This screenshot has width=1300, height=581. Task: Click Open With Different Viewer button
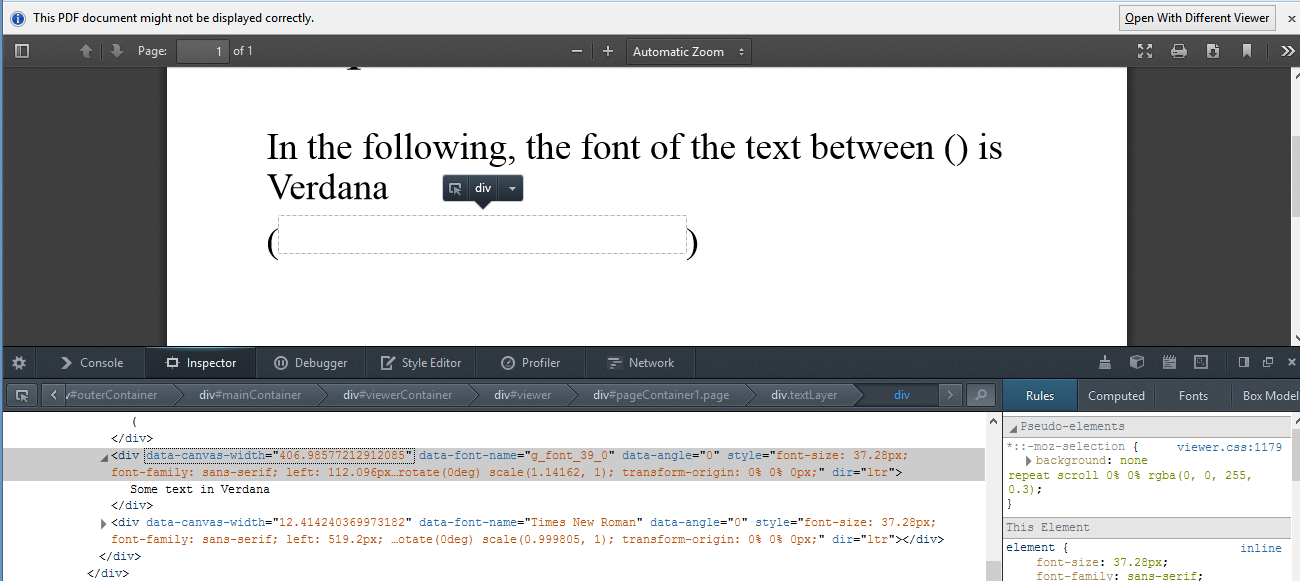coord(1197,18)
